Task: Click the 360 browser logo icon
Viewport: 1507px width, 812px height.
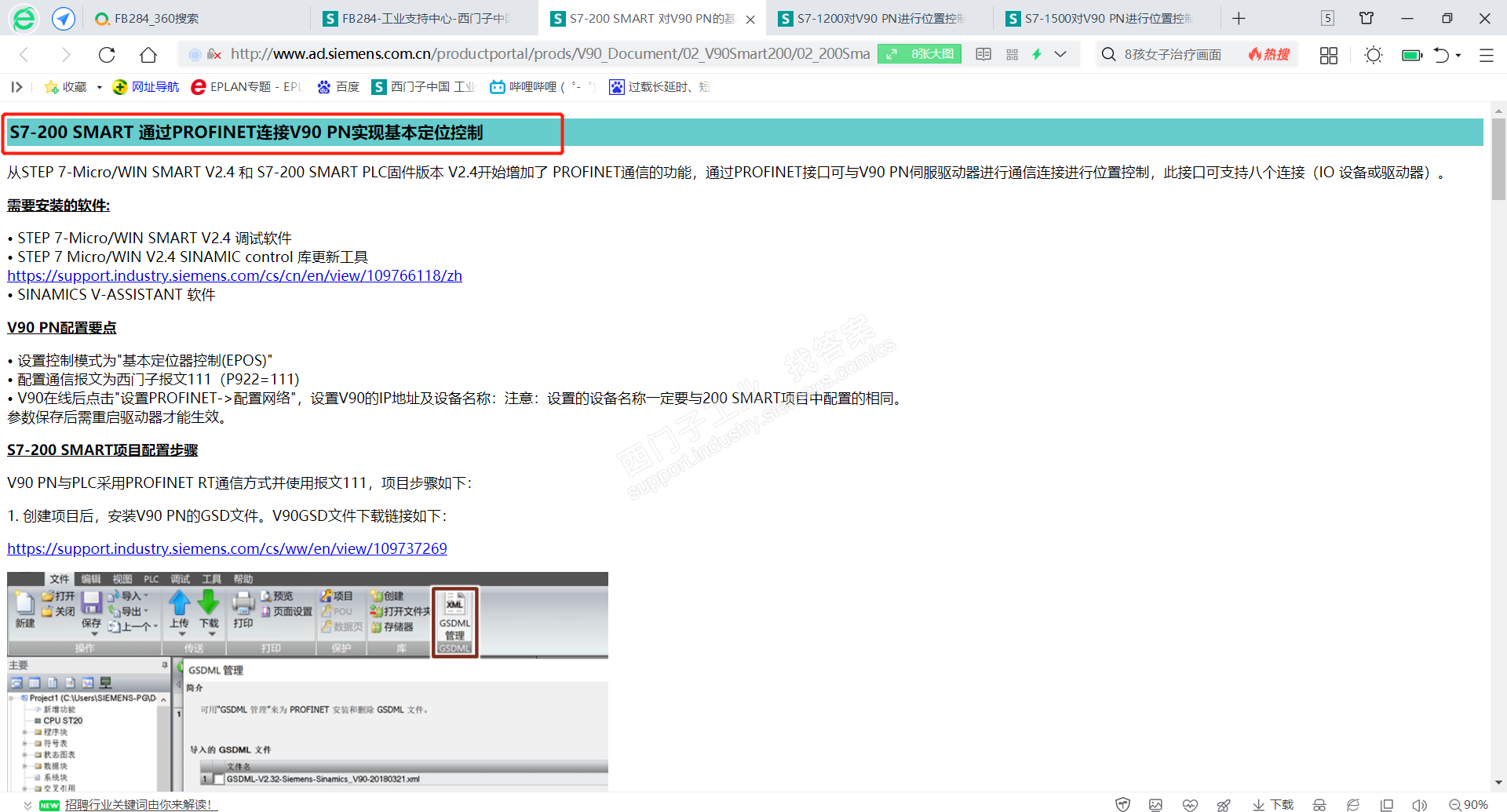Action: [24, 18]
